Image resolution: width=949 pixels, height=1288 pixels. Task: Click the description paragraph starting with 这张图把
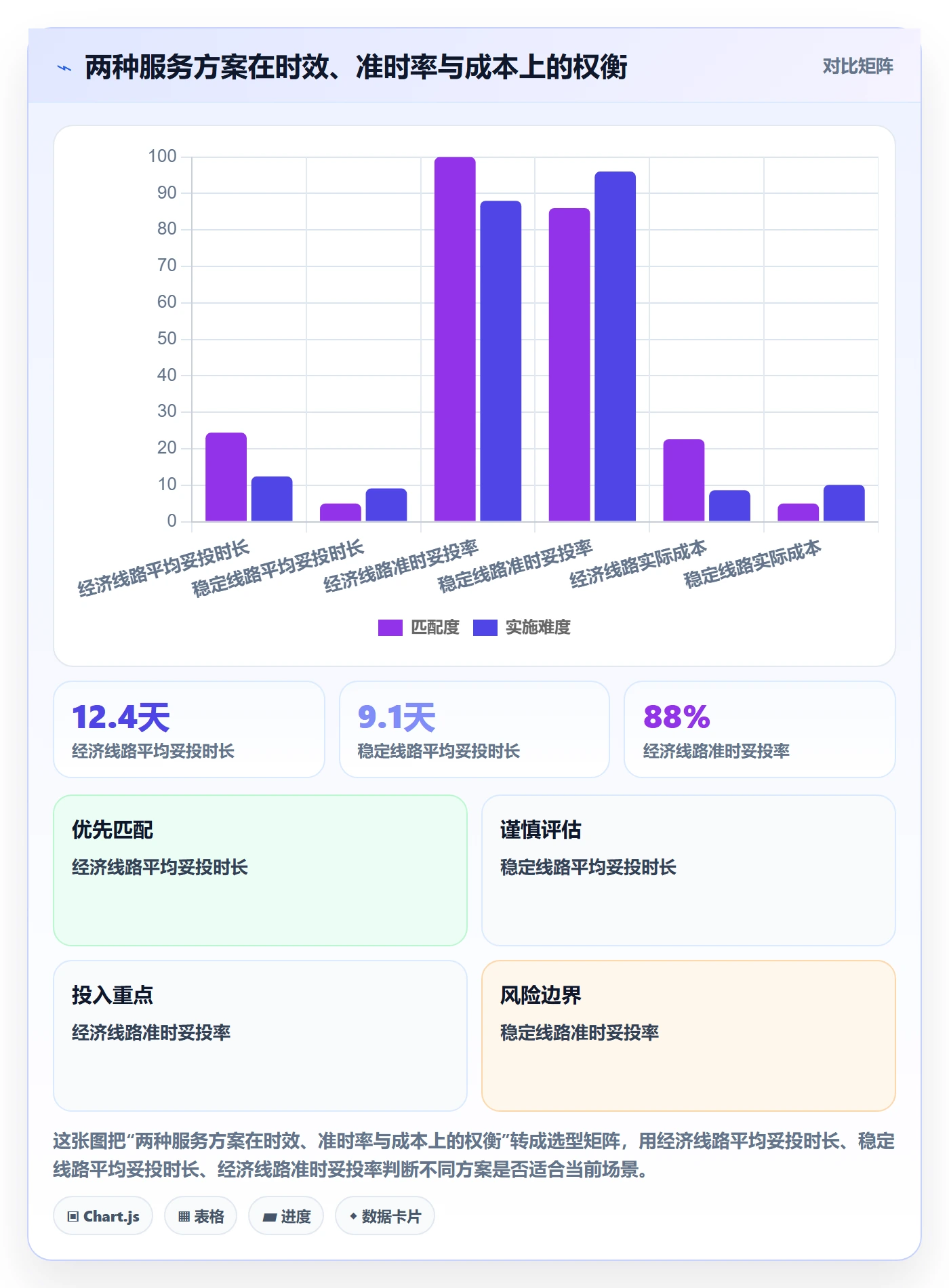click(474, 1155)
